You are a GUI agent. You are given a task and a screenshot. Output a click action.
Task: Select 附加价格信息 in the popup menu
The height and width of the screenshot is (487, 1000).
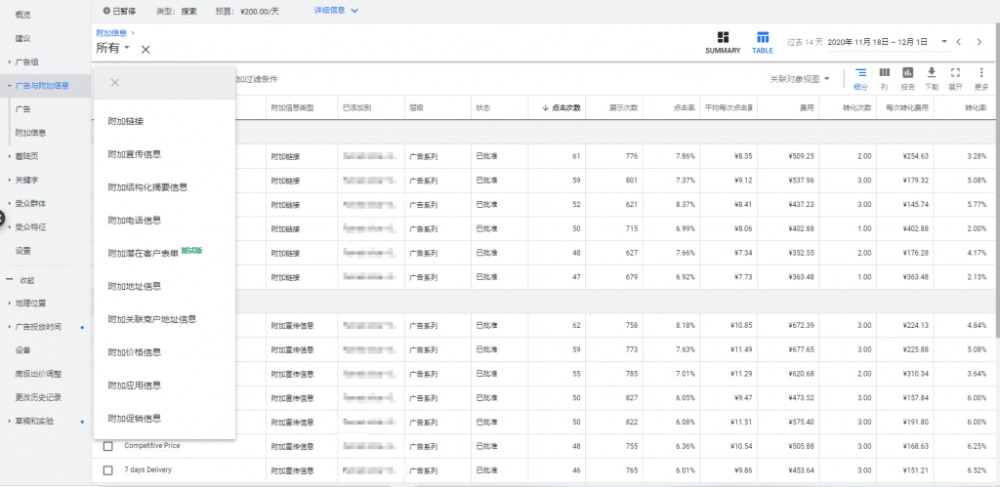click(x=134, y=352)
